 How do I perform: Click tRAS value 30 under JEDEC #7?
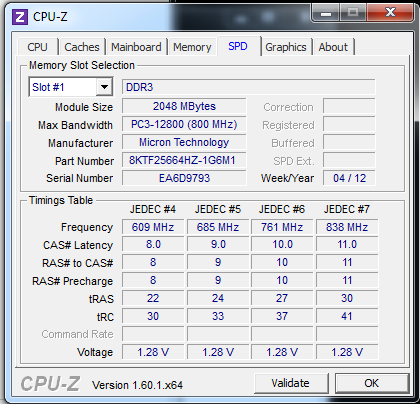(x=347, y=298)
